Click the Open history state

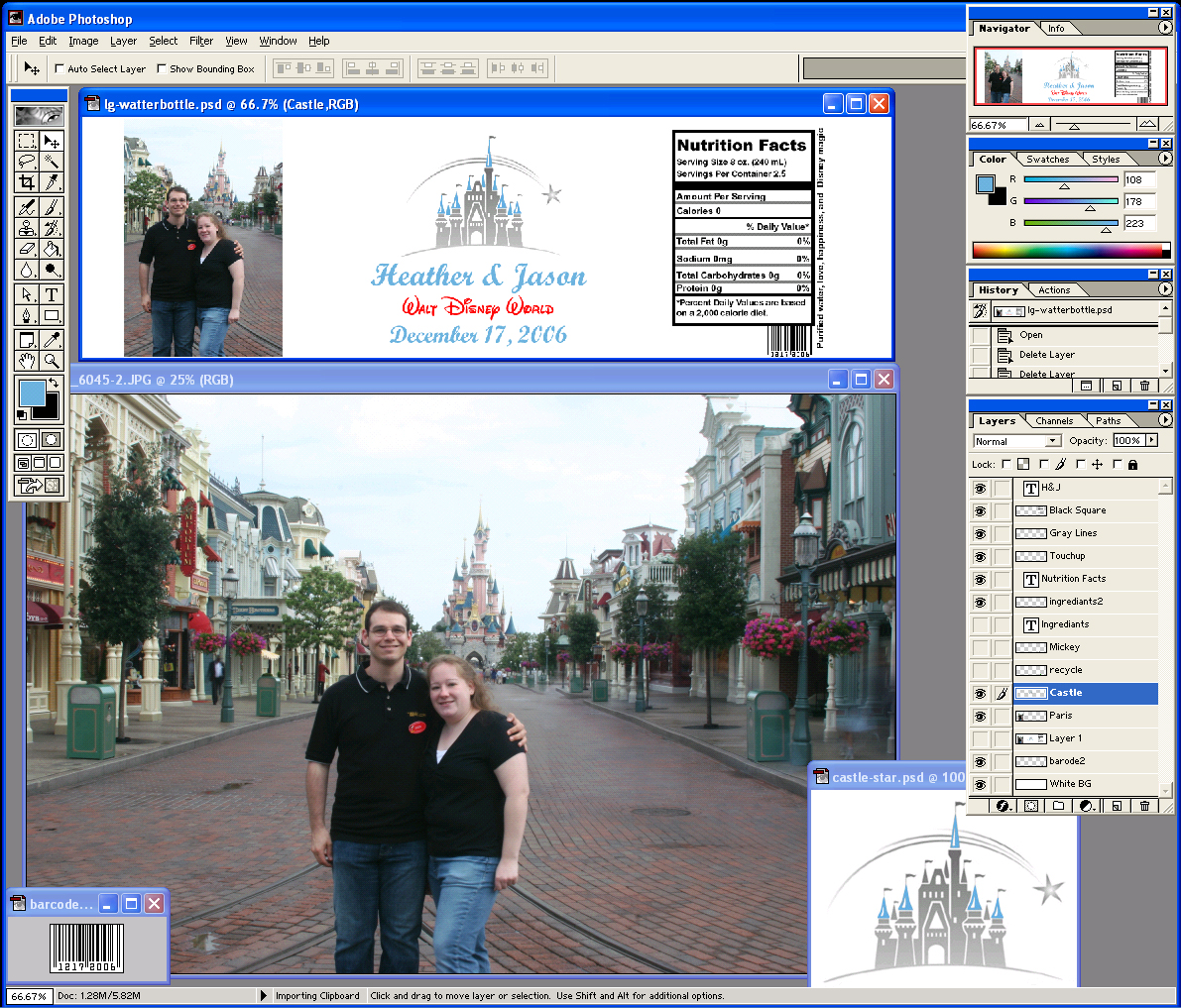point(1031,335)
